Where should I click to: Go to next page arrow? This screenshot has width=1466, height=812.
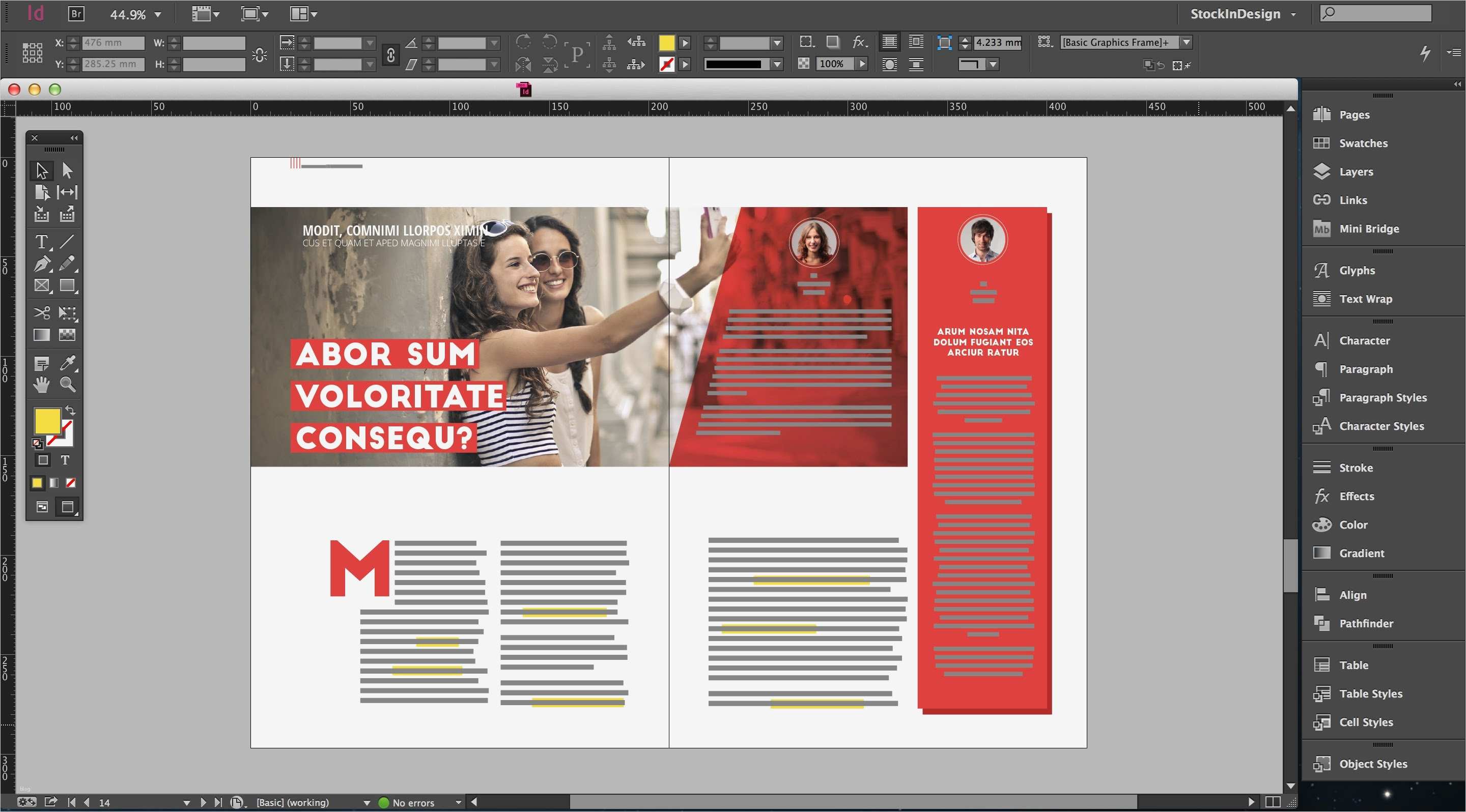click(x=204, y=802)
